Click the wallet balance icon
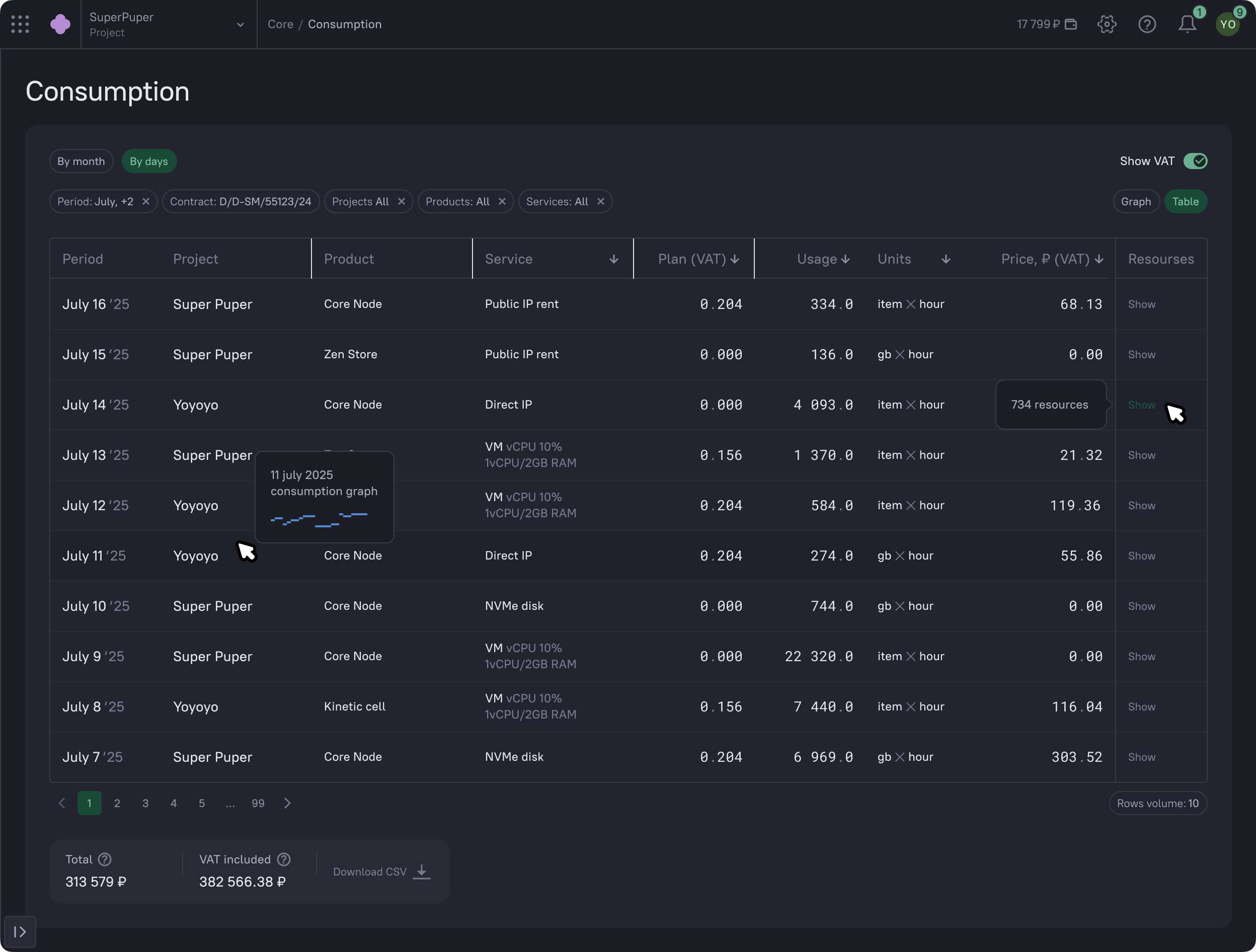Image resolution: width=1256 pixels, height=952 pixels. coord(1071,24)
